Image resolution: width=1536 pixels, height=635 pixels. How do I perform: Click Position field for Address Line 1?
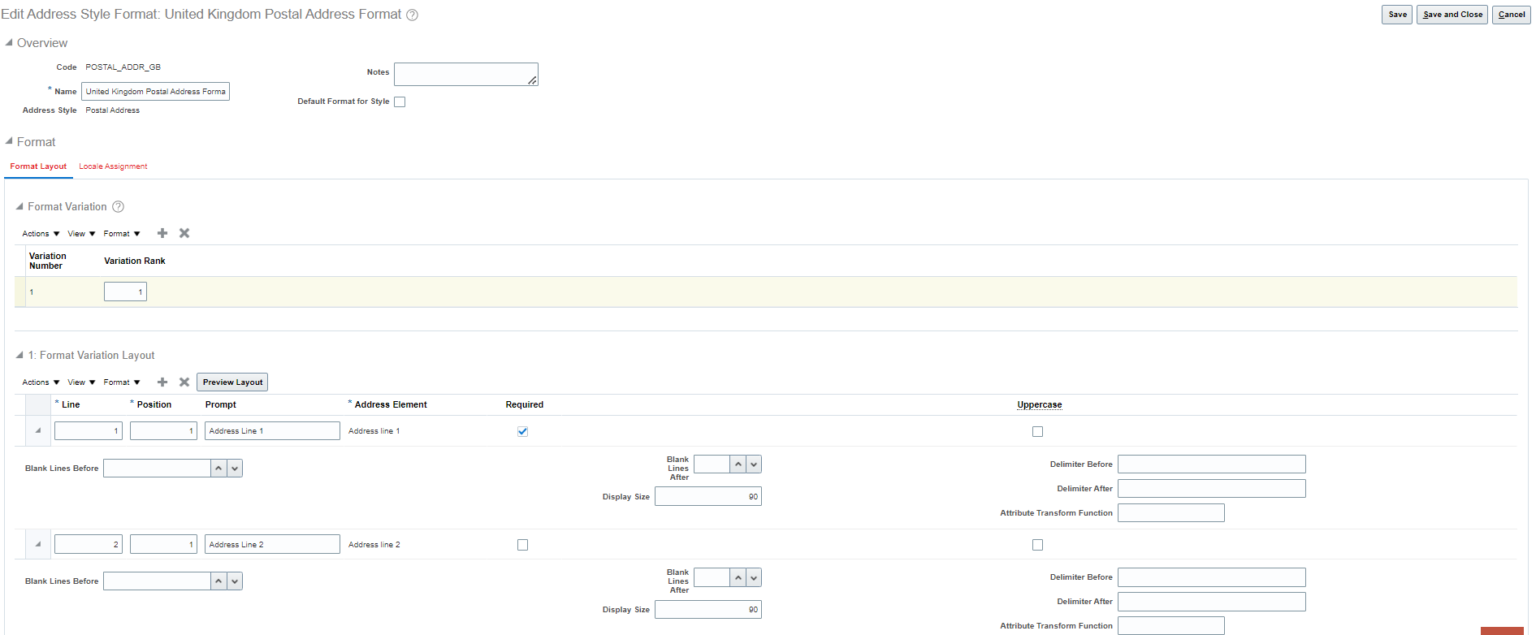(x=164, y=431)
